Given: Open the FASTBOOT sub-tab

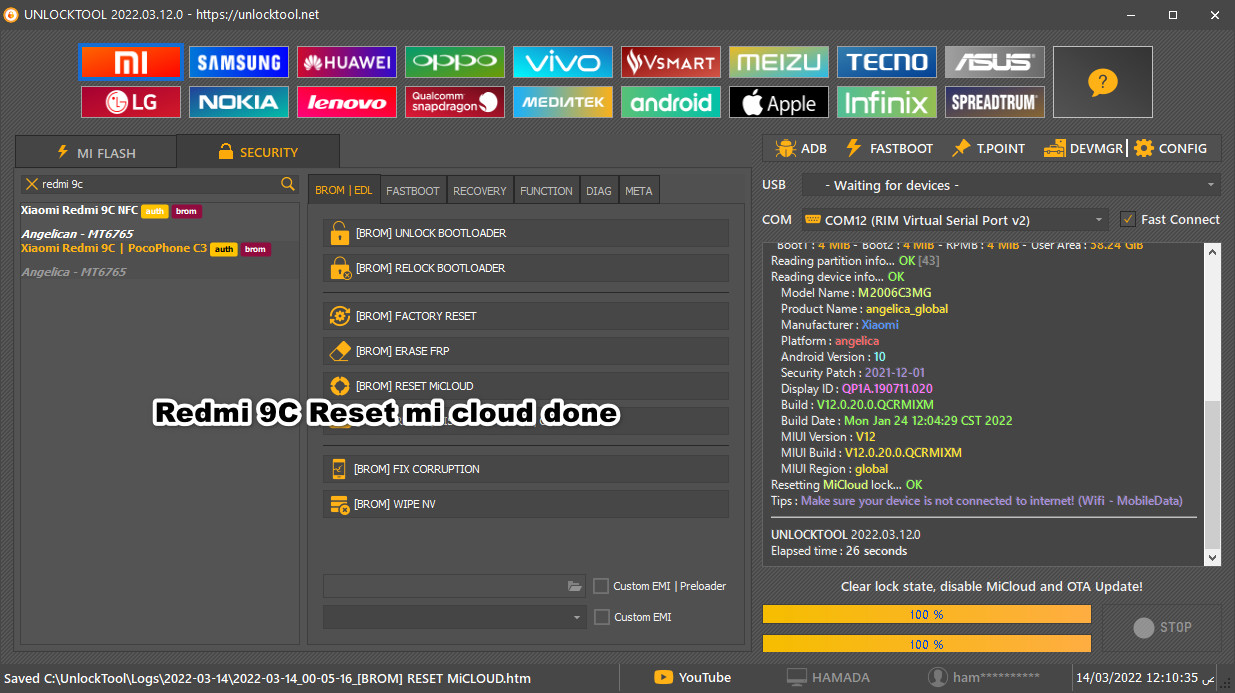Looking at the screenshot, I should tap(413, 190).
